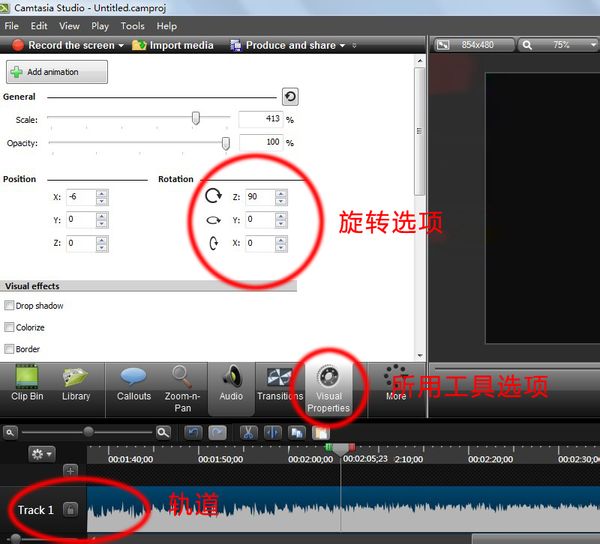600x544 pixels.
Task: Click the Scale percentage input field
Action: pos(261,119)
